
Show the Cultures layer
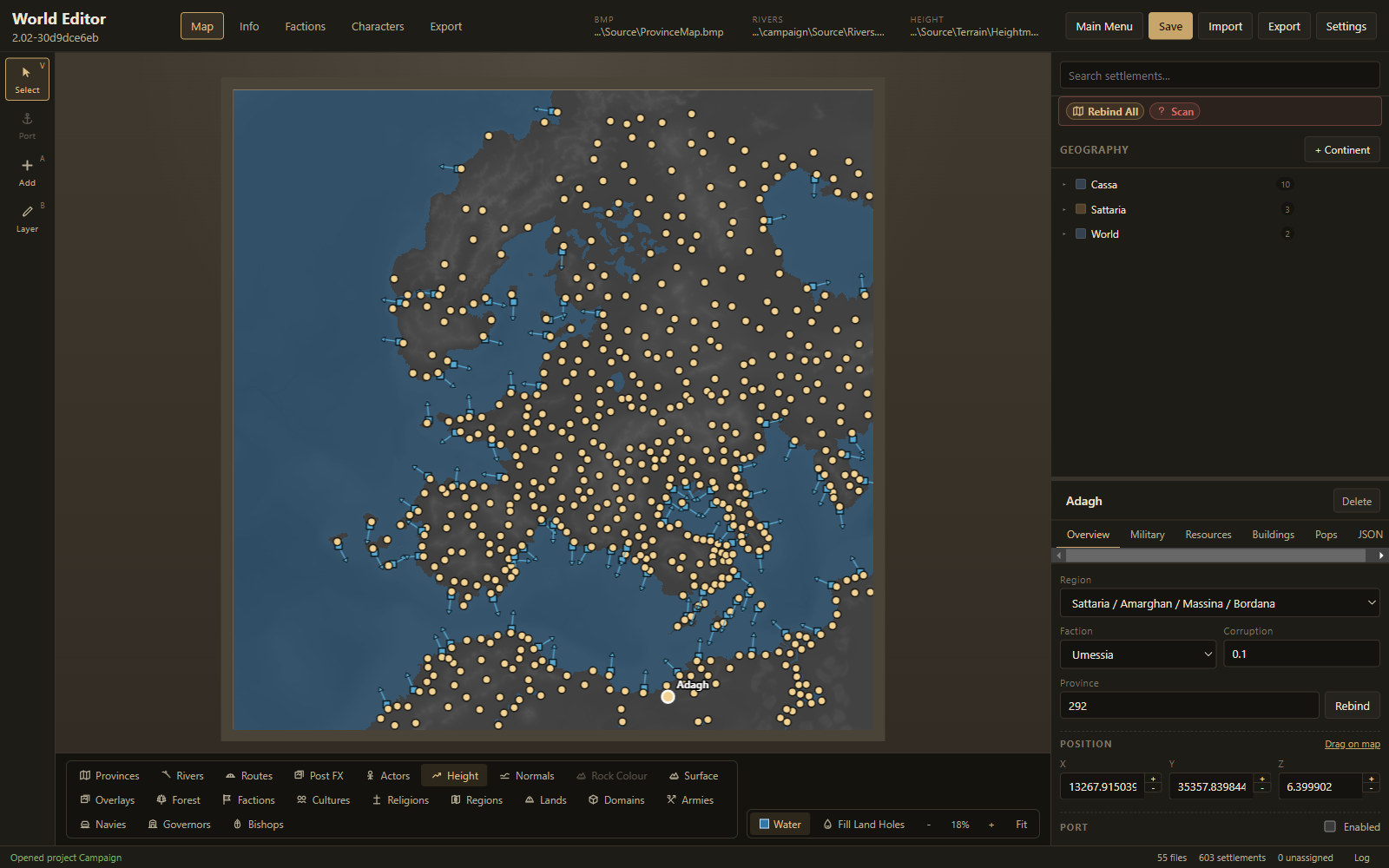(x=323, y=800)
